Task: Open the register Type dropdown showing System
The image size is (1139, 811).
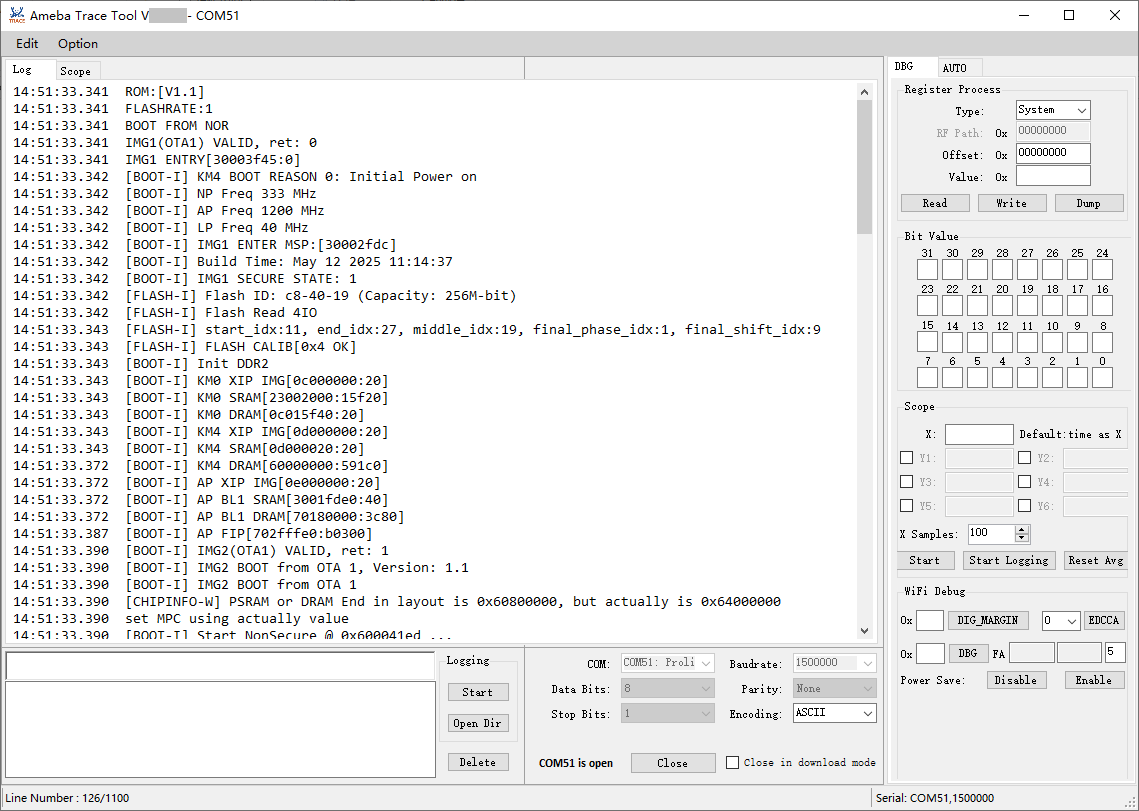Action: [1052, 110]
